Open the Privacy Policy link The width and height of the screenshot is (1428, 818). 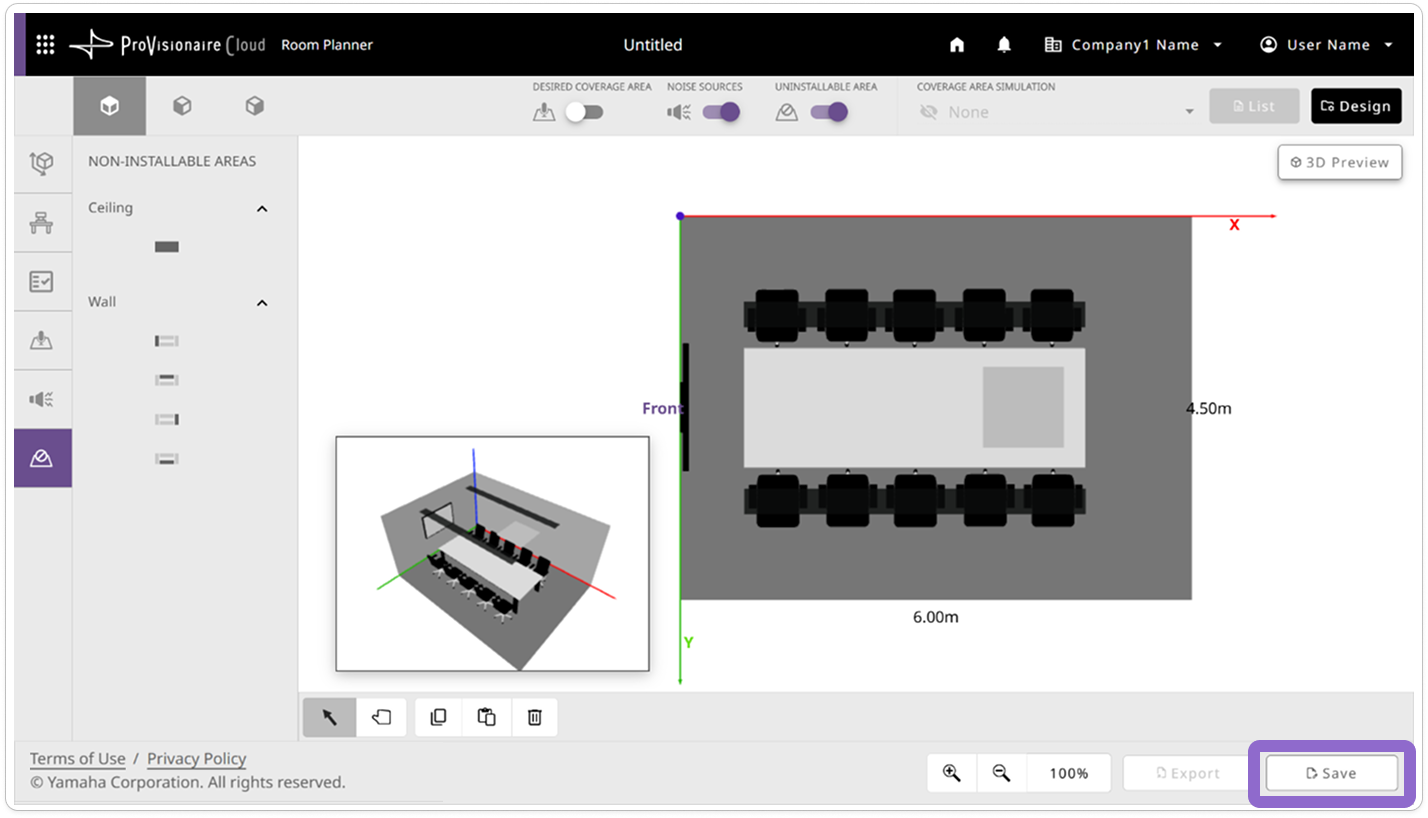click(196, 759)
